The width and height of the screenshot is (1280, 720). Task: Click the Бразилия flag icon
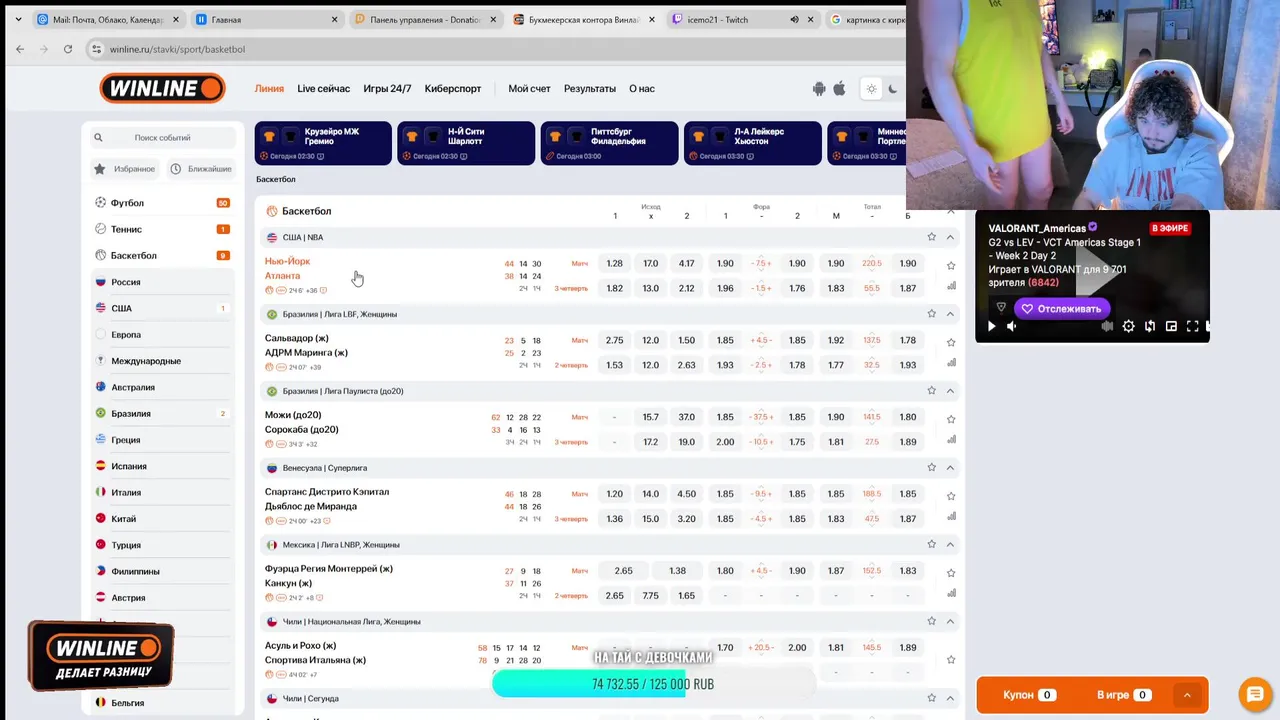pos(101,413)
